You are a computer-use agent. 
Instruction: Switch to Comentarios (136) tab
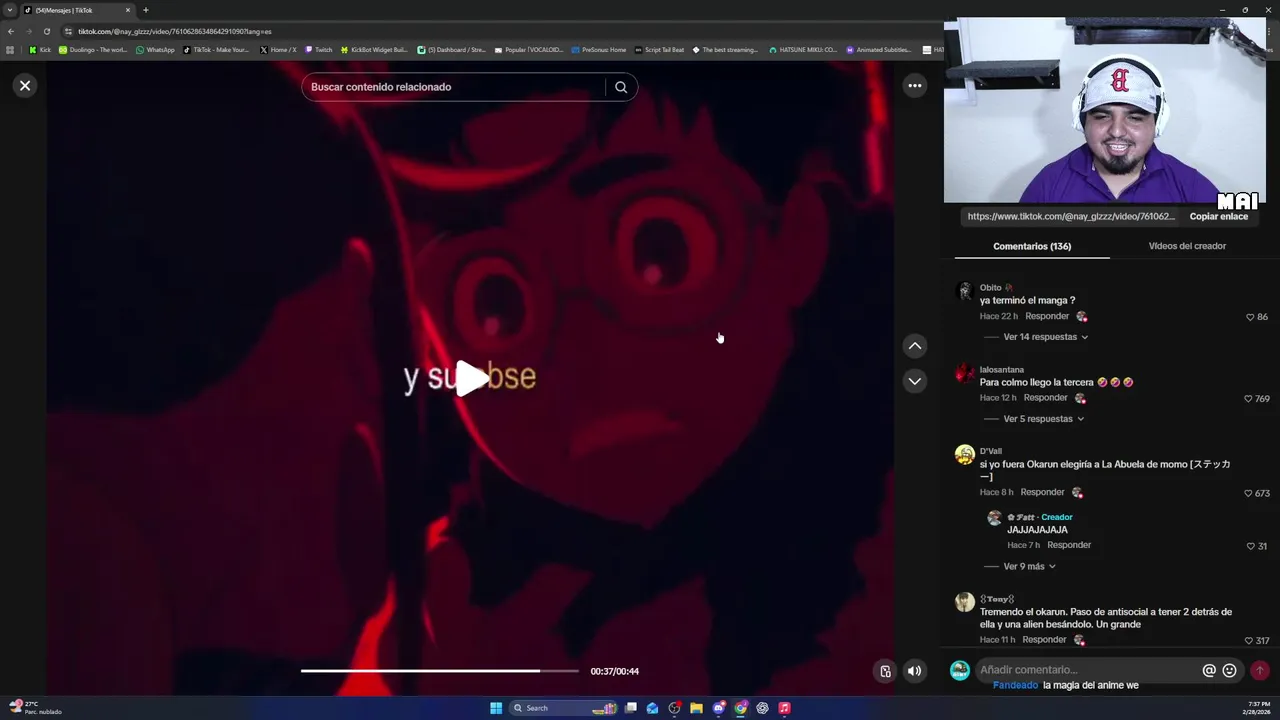(1032, 246)
